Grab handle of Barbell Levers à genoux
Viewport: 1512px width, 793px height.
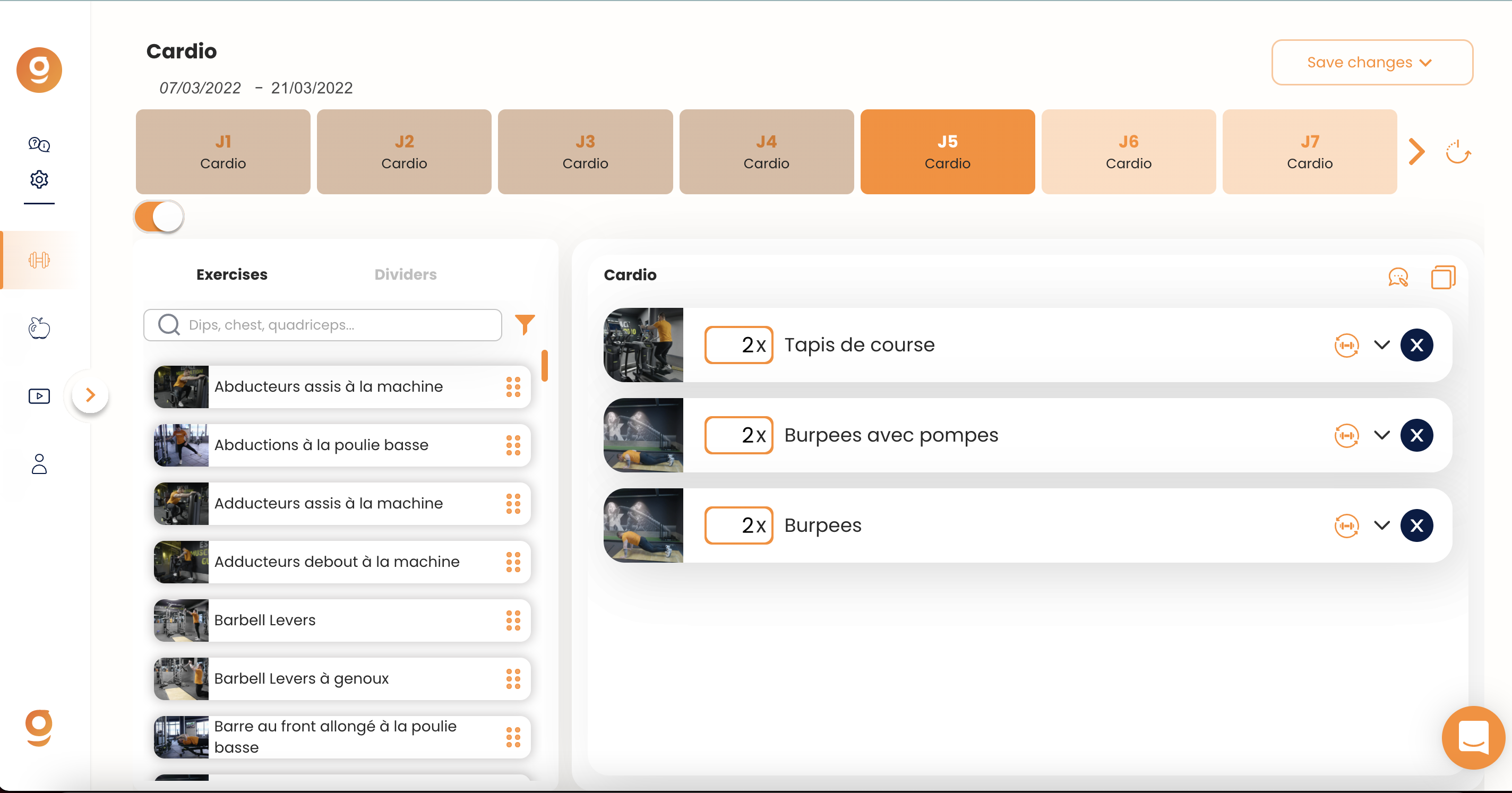[513, 678]
